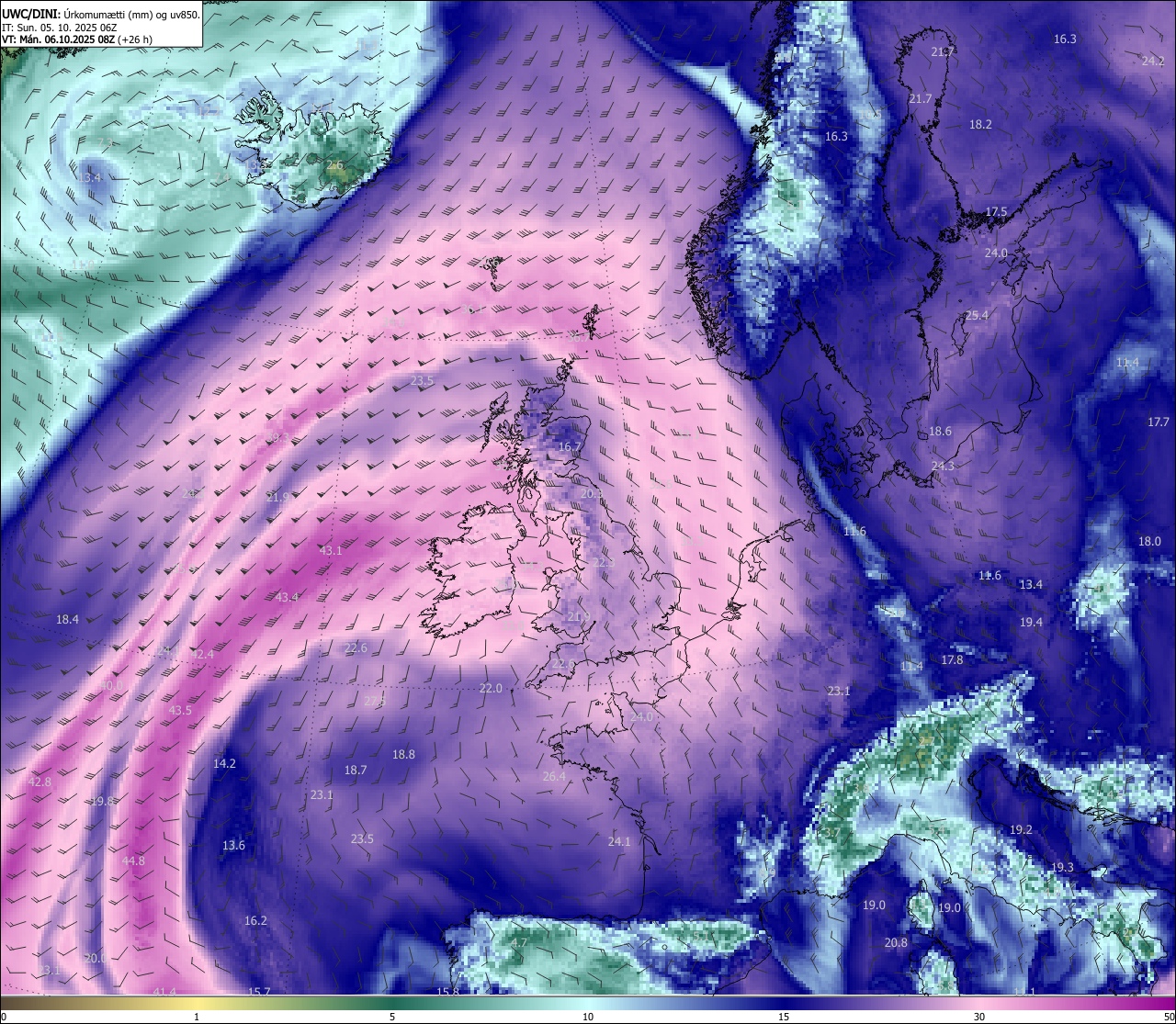This screenshot has height=1024, width=1176.
Task: Click the 43.4 value label
Action: coord(287,598)
